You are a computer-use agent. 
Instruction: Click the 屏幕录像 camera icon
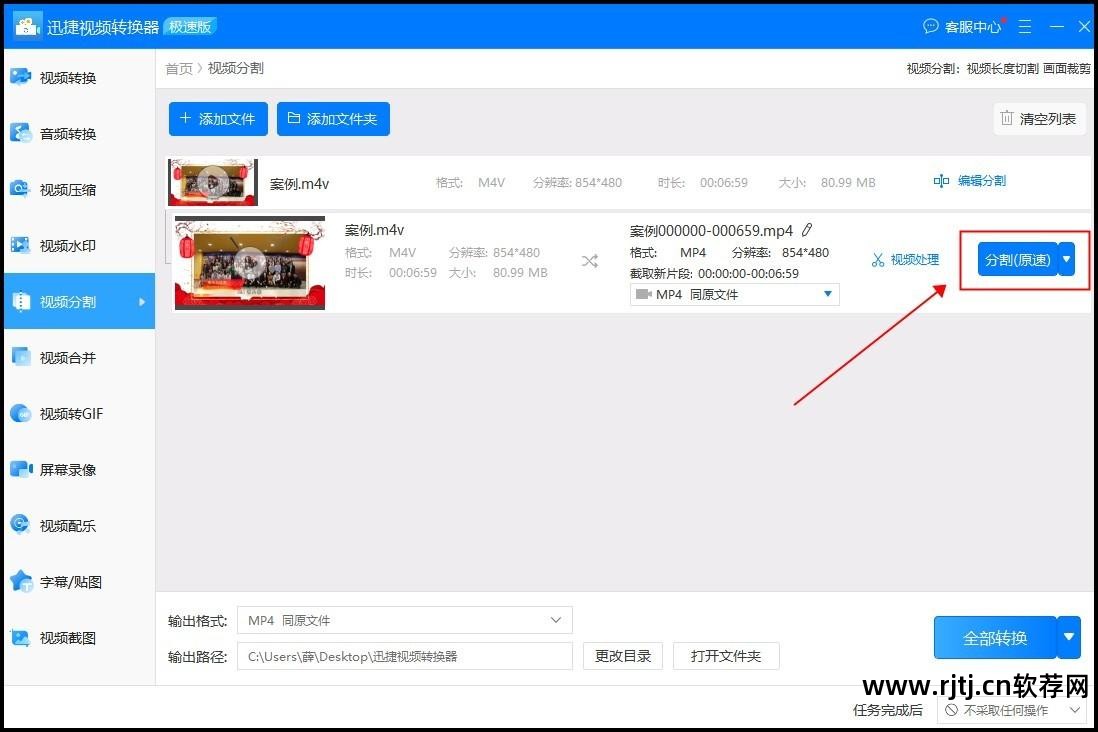(21, 469)
